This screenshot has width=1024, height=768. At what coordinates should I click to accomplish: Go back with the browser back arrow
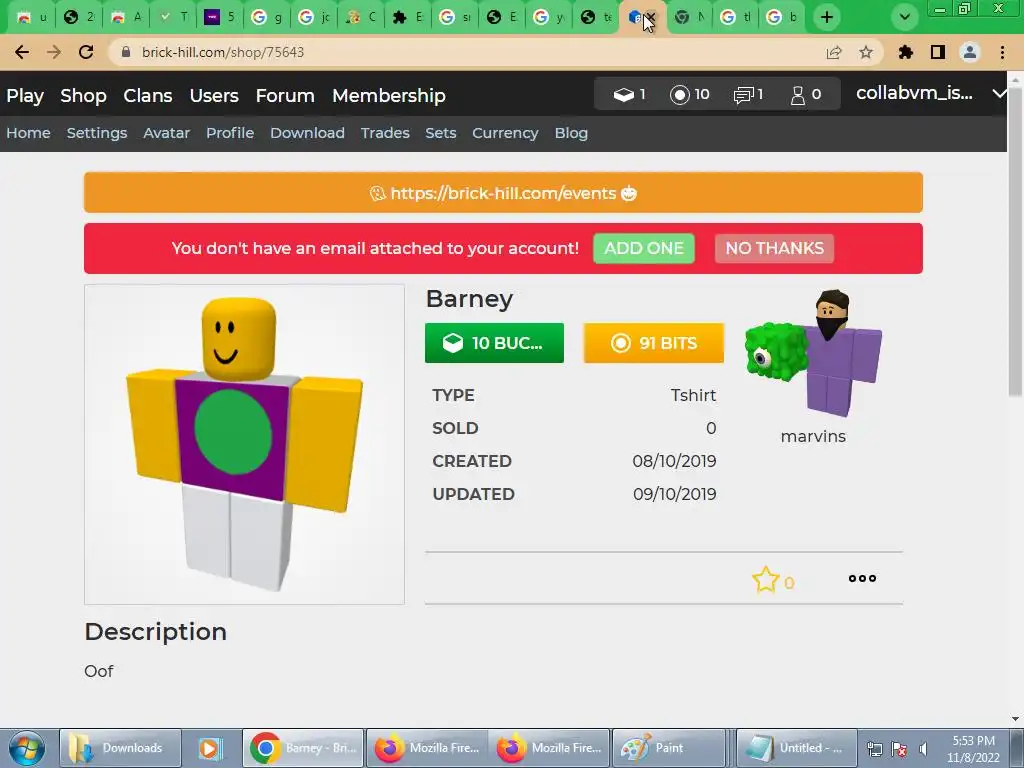[x=22, y=52]
